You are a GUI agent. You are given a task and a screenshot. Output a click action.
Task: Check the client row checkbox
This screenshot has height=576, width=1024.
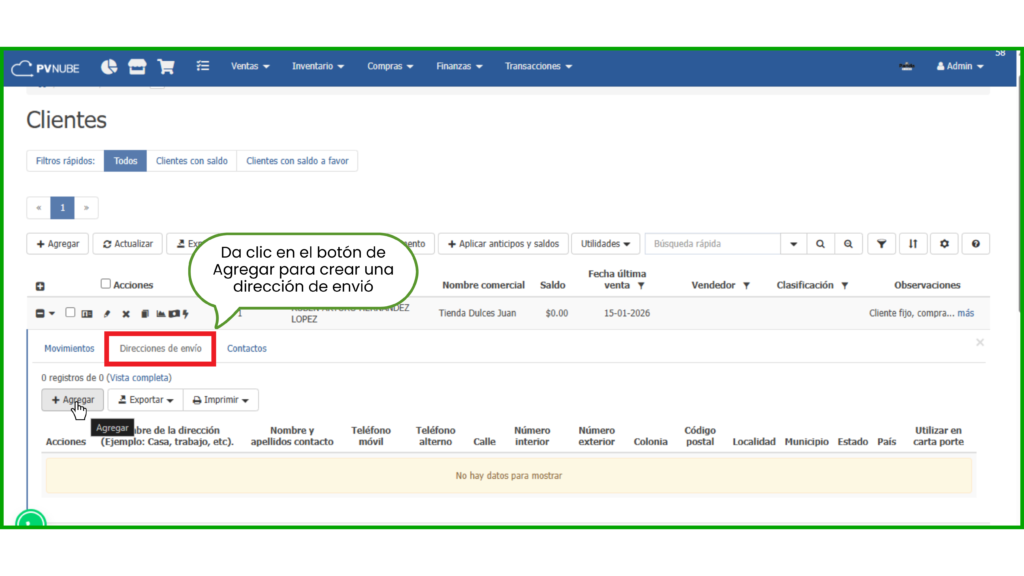pyautogui.click(x=70, y=313)
